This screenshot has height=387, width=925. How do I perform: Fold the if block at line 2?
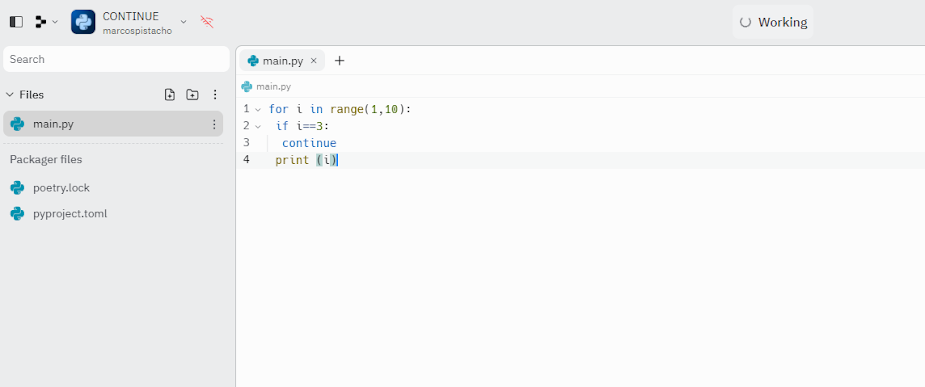(x=258, y=126)
